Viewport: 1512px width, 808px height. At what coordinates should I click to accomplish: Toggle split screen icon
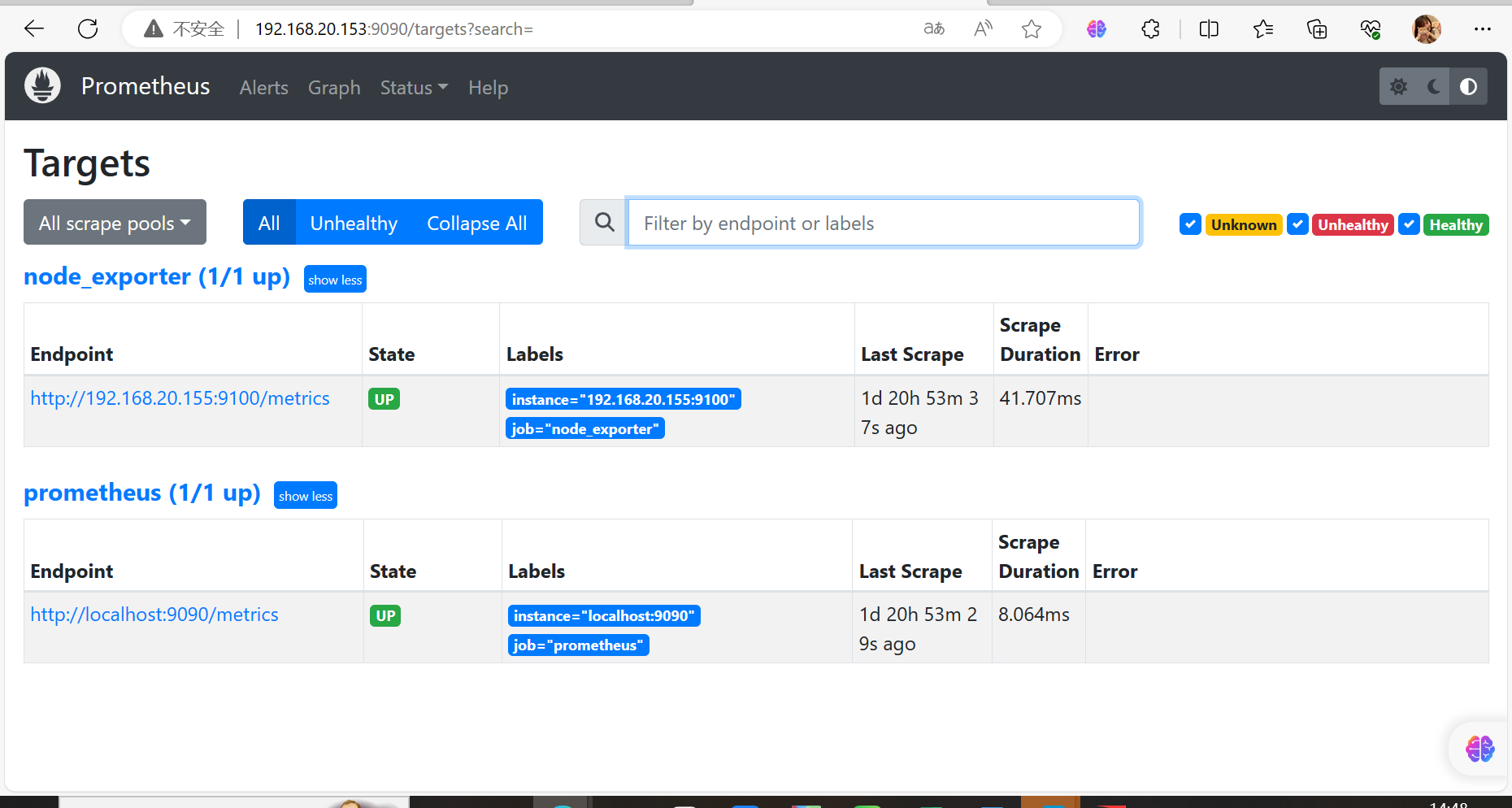pyautogui.click(x=1209, y=29)
